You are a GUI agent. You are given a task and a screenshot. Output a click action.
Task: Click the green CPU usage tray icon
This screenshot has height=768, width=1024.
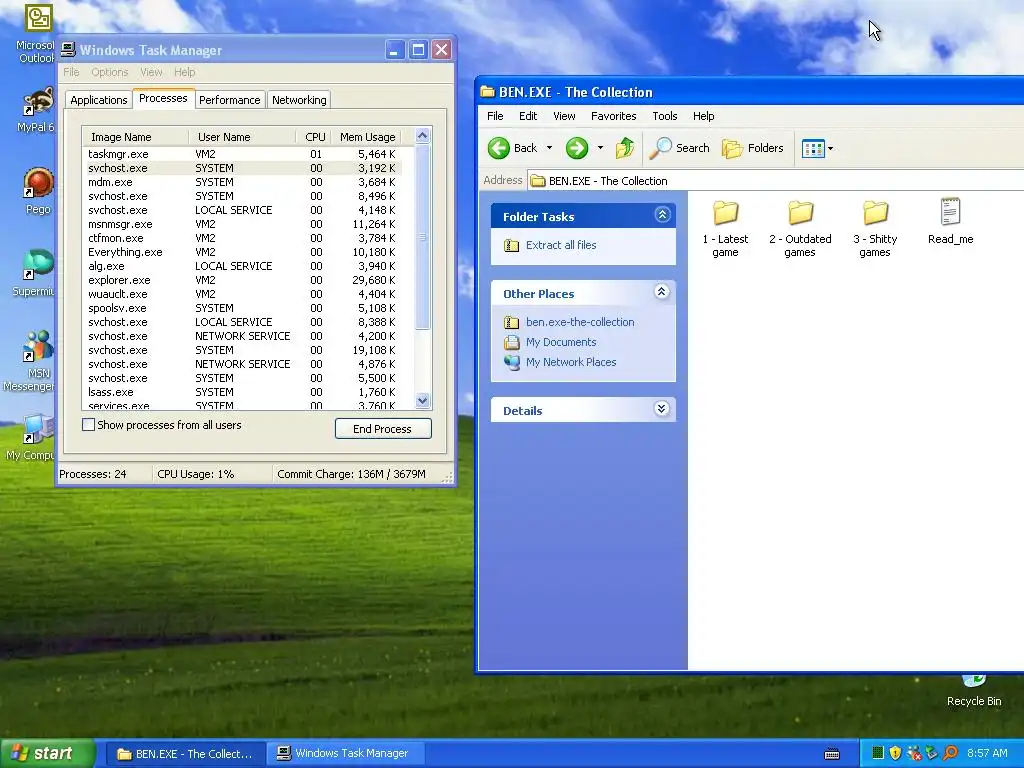[878, 753]
